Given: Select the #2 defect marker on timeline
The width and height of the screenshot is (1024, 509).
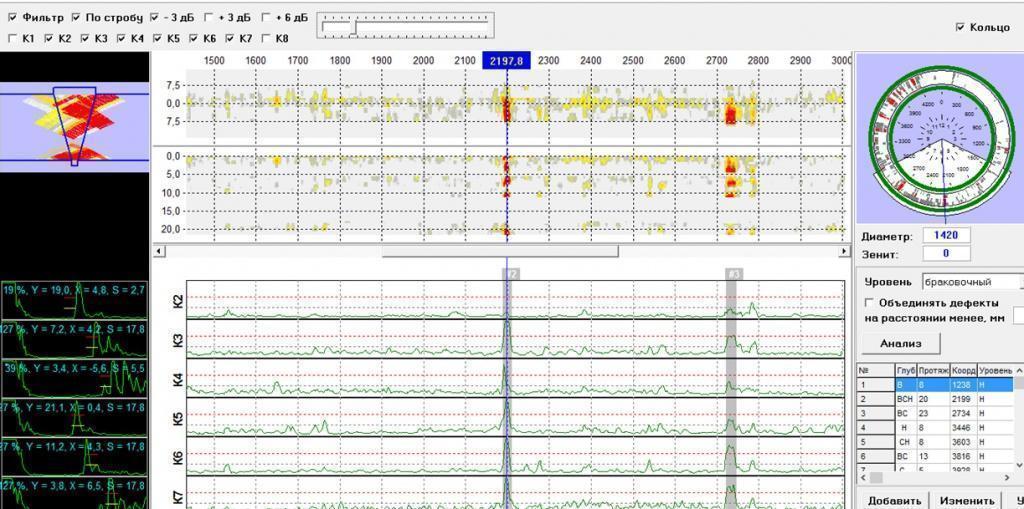Looking at the screenshot, I should click(x=511, y=273).
